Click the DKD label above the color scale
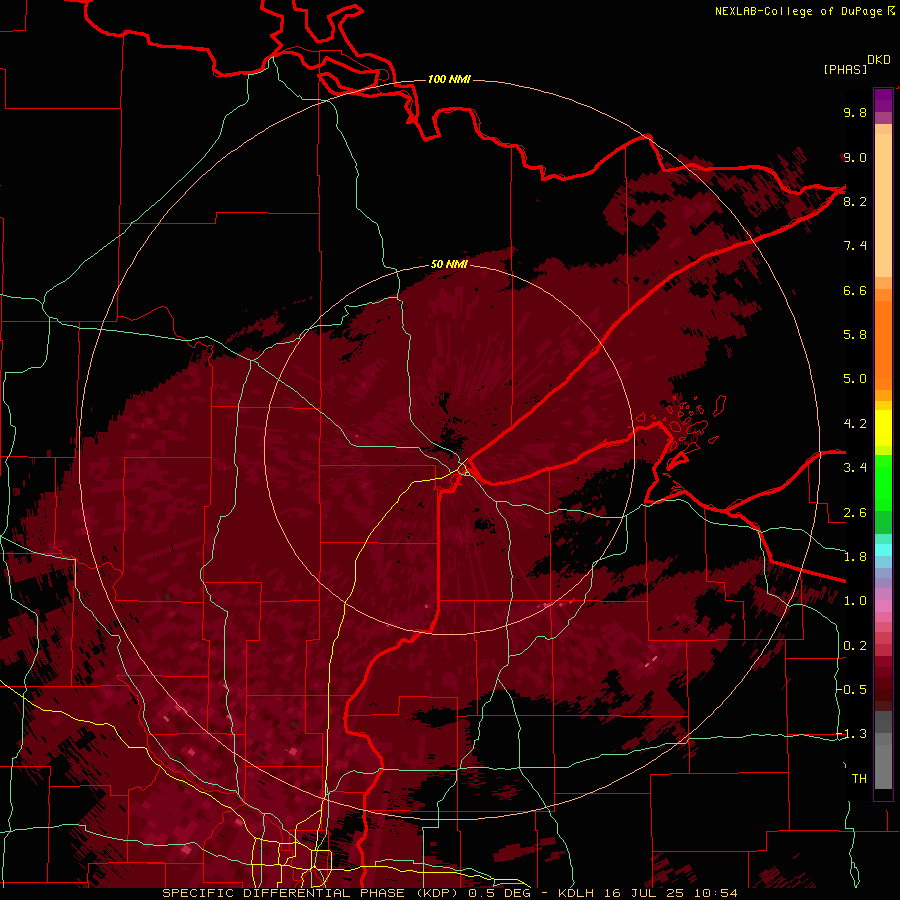This screenshot has width=900, height=900. (x=879, y=60)
